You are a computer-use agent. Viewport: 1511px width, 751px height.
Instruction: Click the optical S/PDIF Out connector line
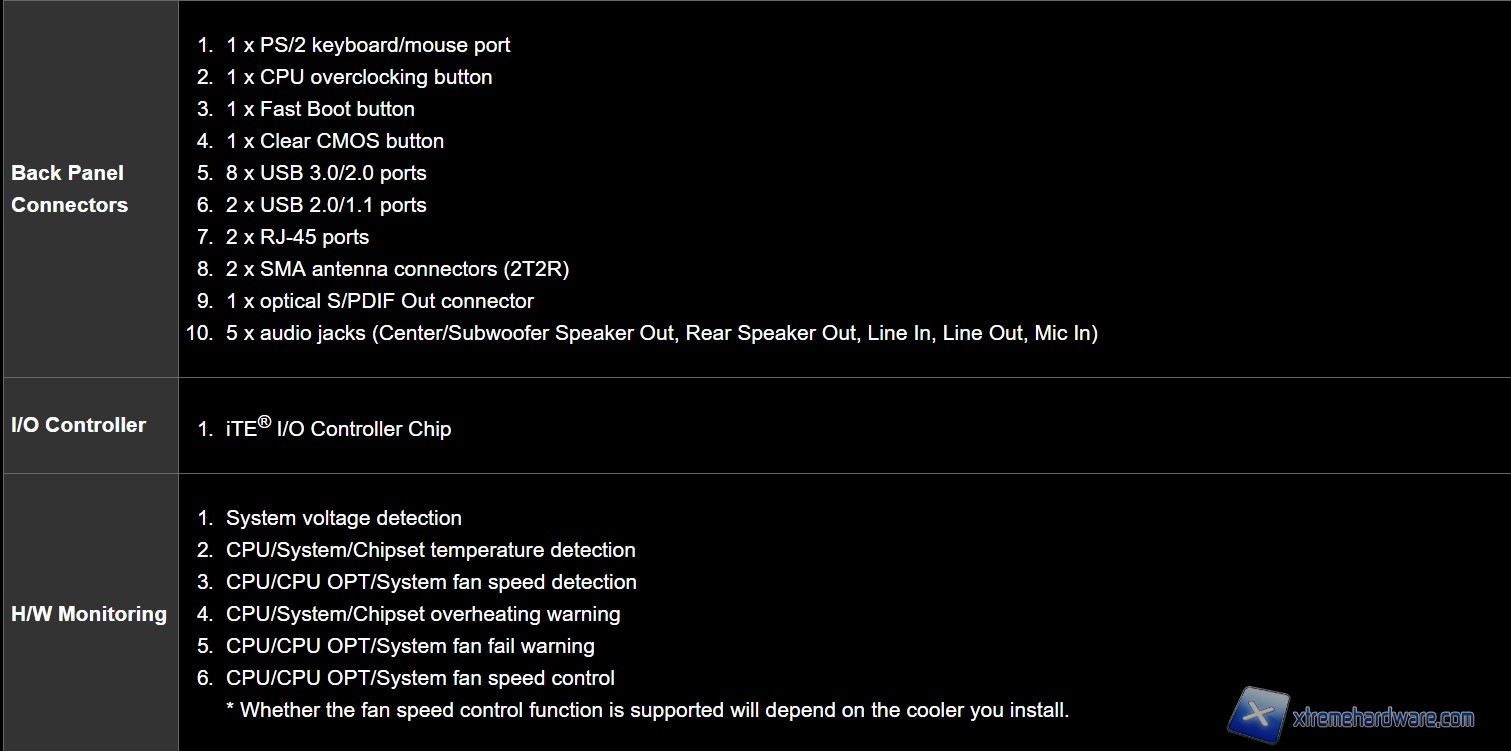pyautogui.click(x=380, y=301)
